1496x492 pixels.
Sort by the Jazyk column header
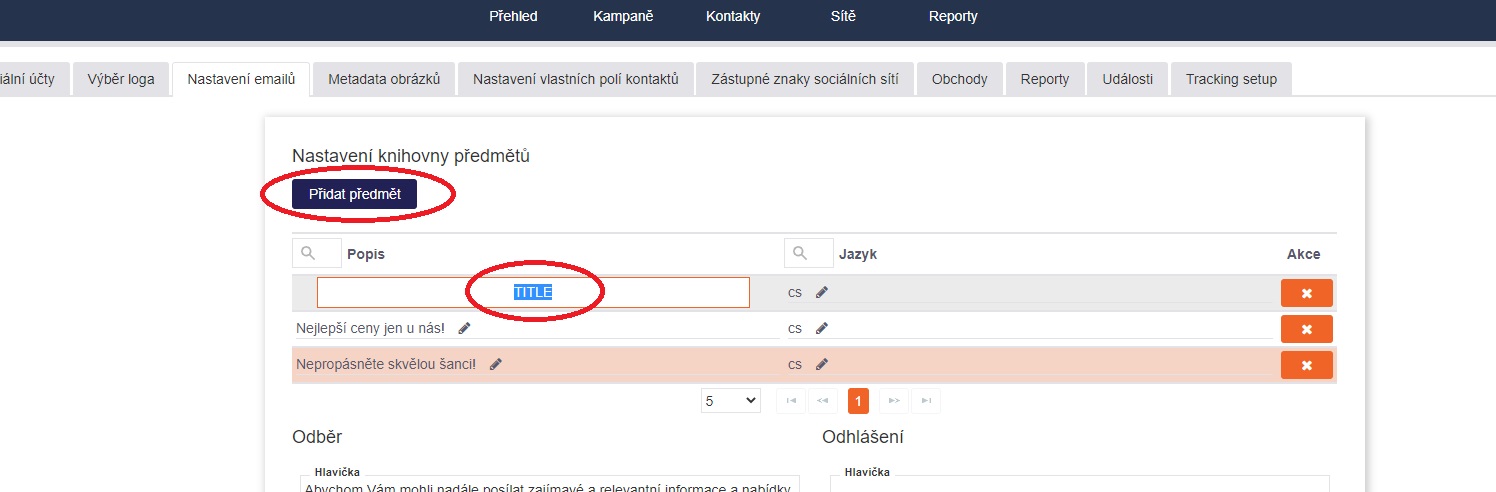[x=858, y=254]
